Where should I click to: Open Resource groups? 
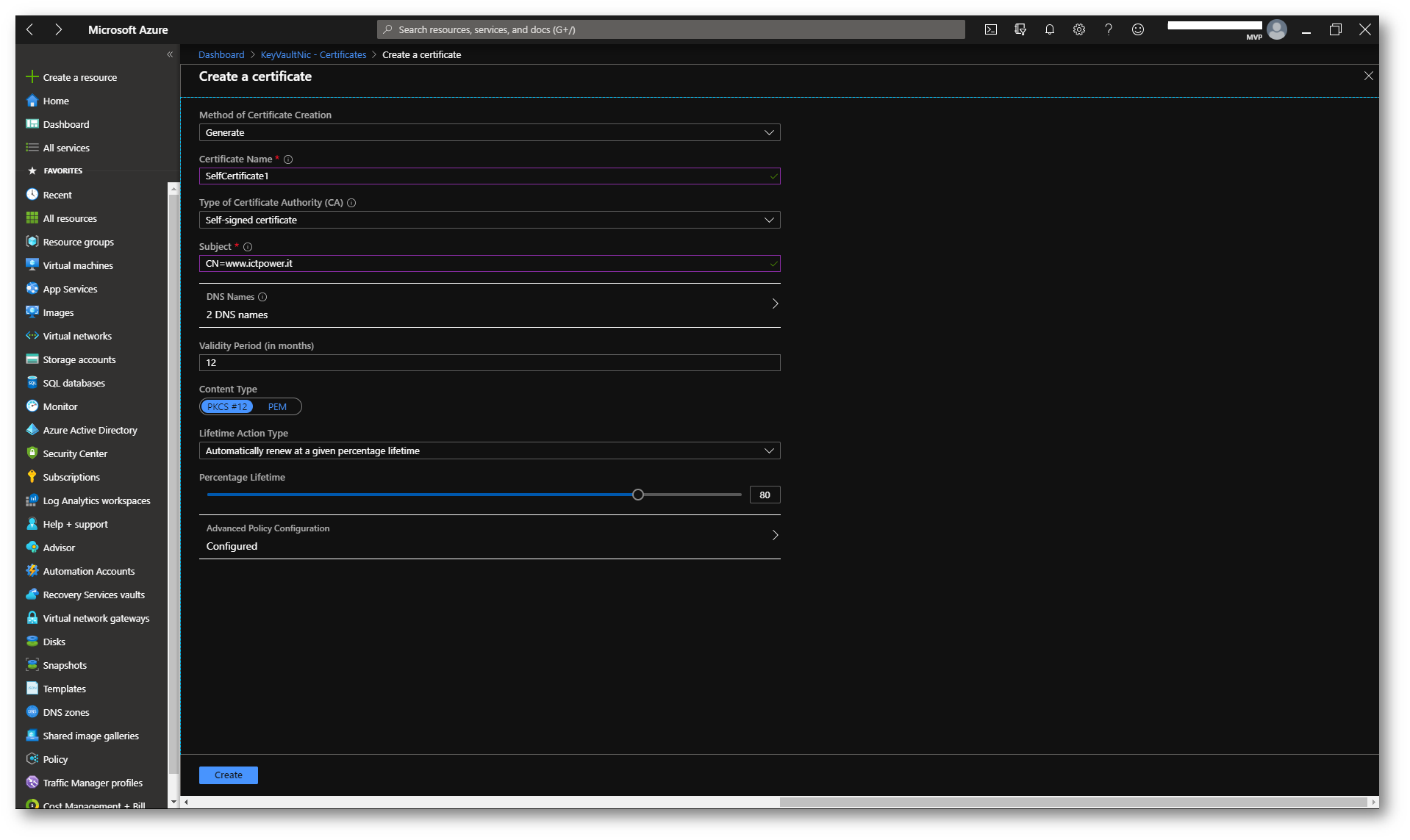[78, 242]
